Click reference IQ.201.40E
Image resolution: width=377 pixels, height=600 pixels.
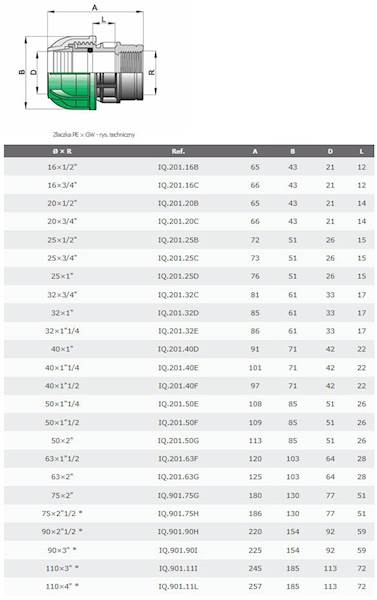click(x=178, y=367)
